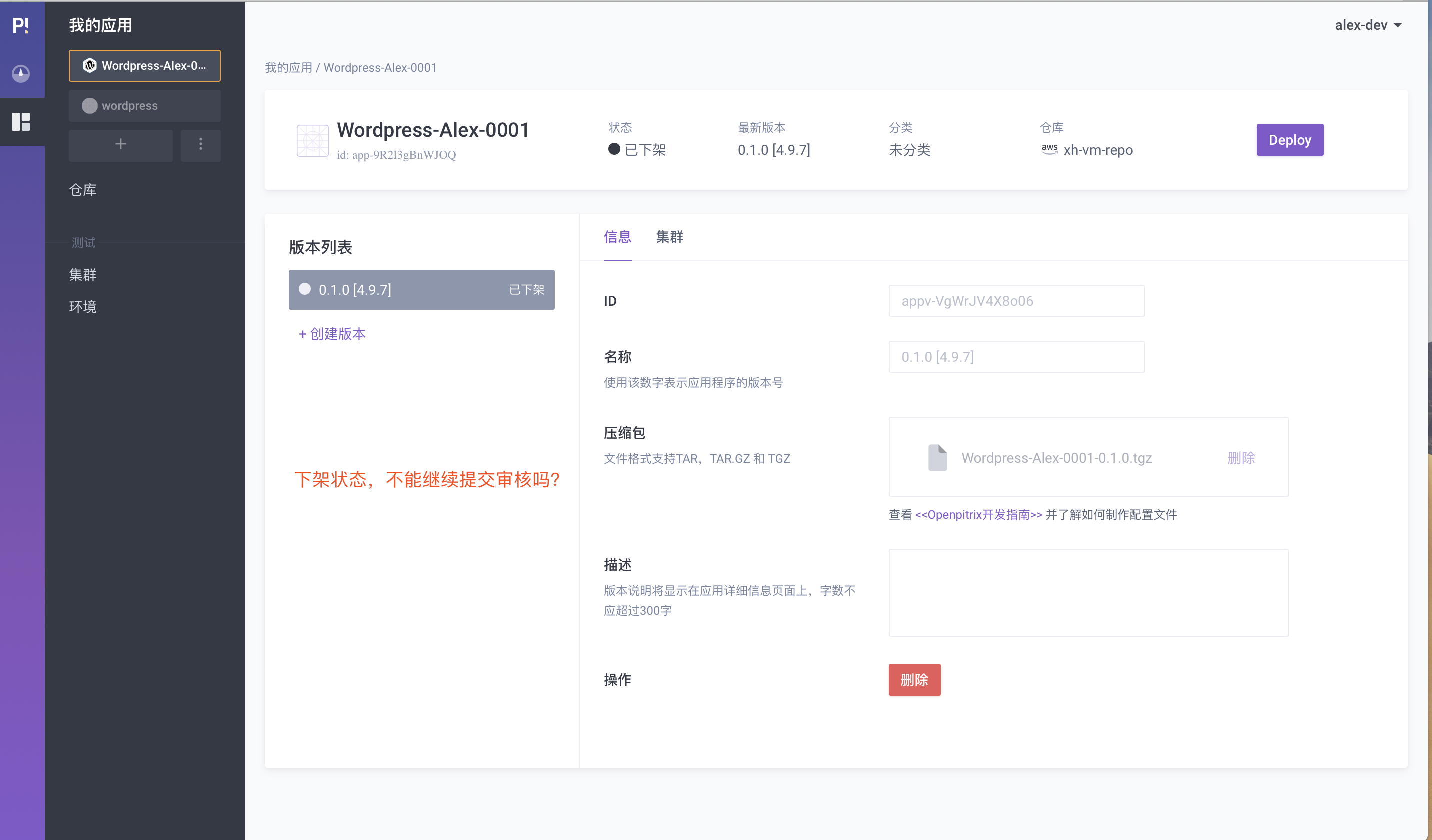Open the dashboard gauge icon in sidebar

point(21,74)
